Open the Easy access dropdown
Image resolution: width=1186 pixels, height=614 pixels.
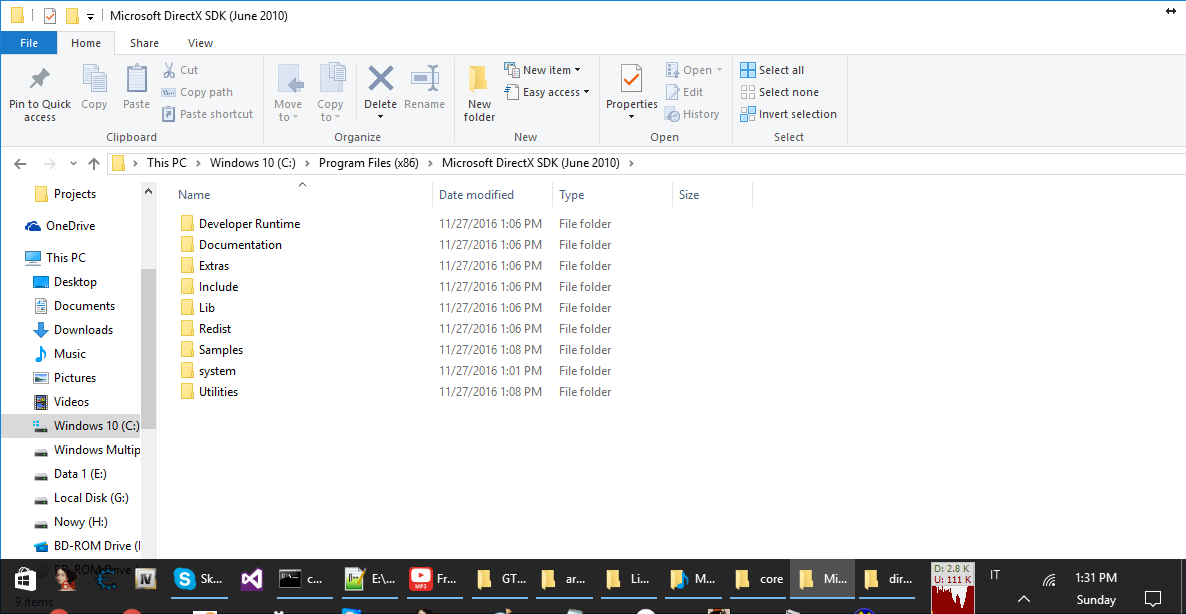[x=548, y=92]
